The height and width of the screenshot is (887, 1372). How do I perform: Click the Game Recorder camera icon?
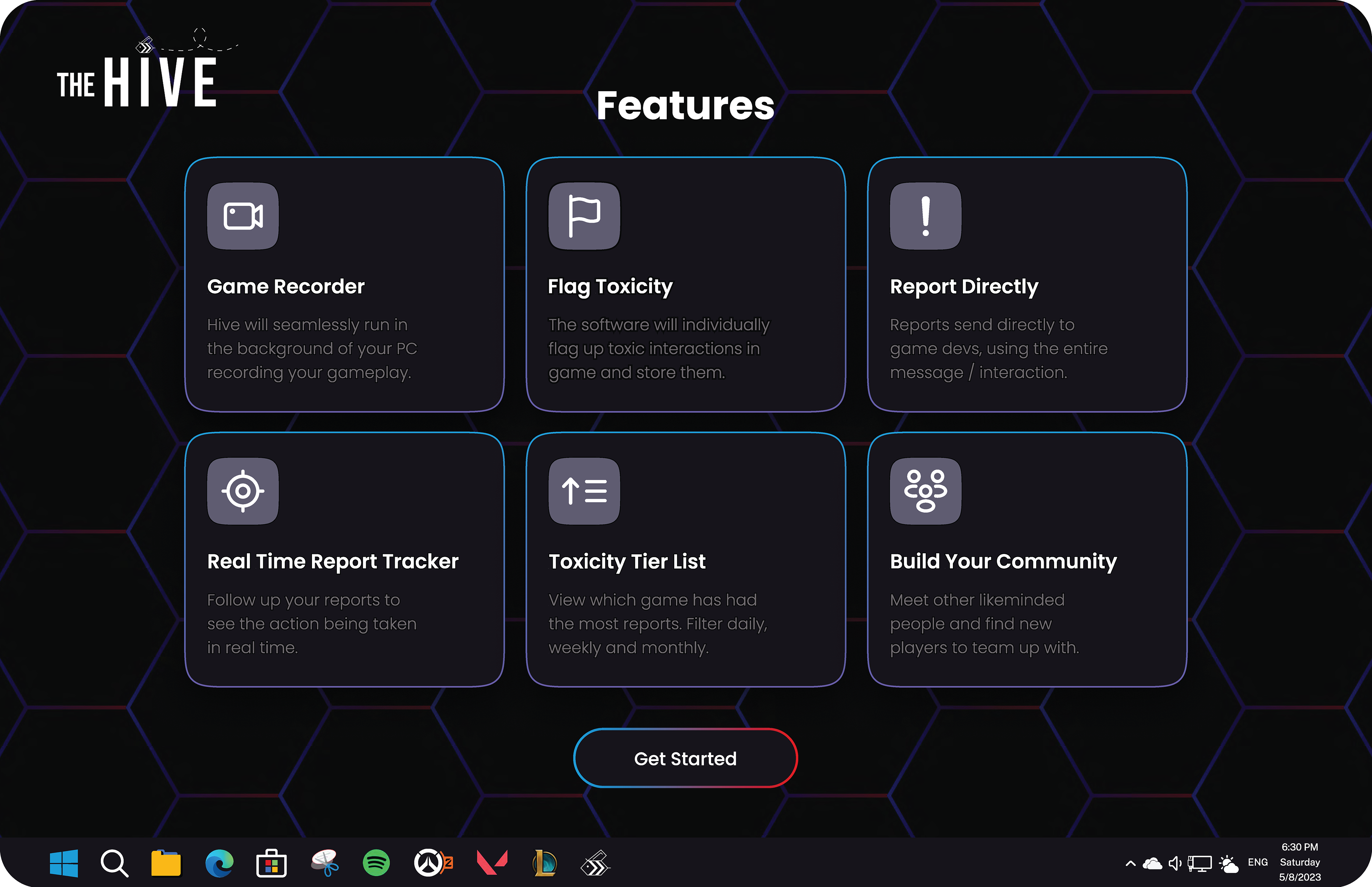click(243, 216)
